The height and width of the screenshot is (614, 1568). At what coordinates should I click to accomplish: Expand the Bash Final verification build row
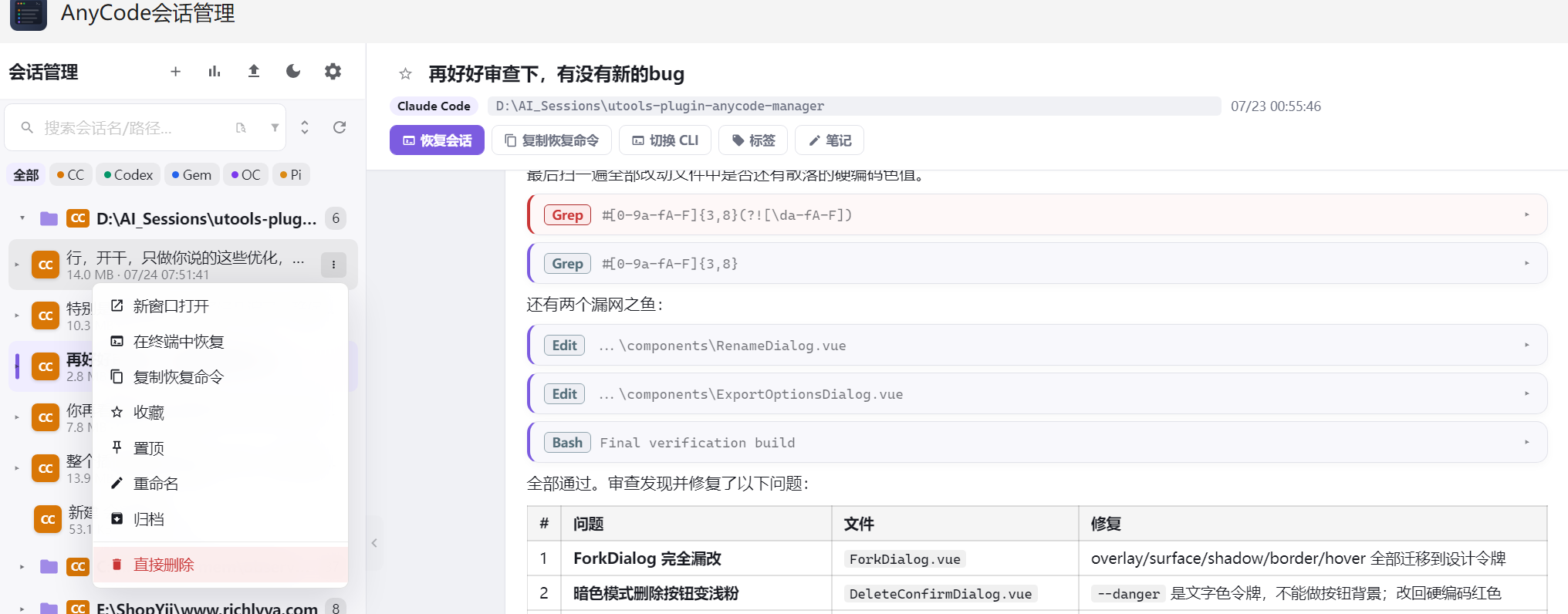coord(1037,442)
